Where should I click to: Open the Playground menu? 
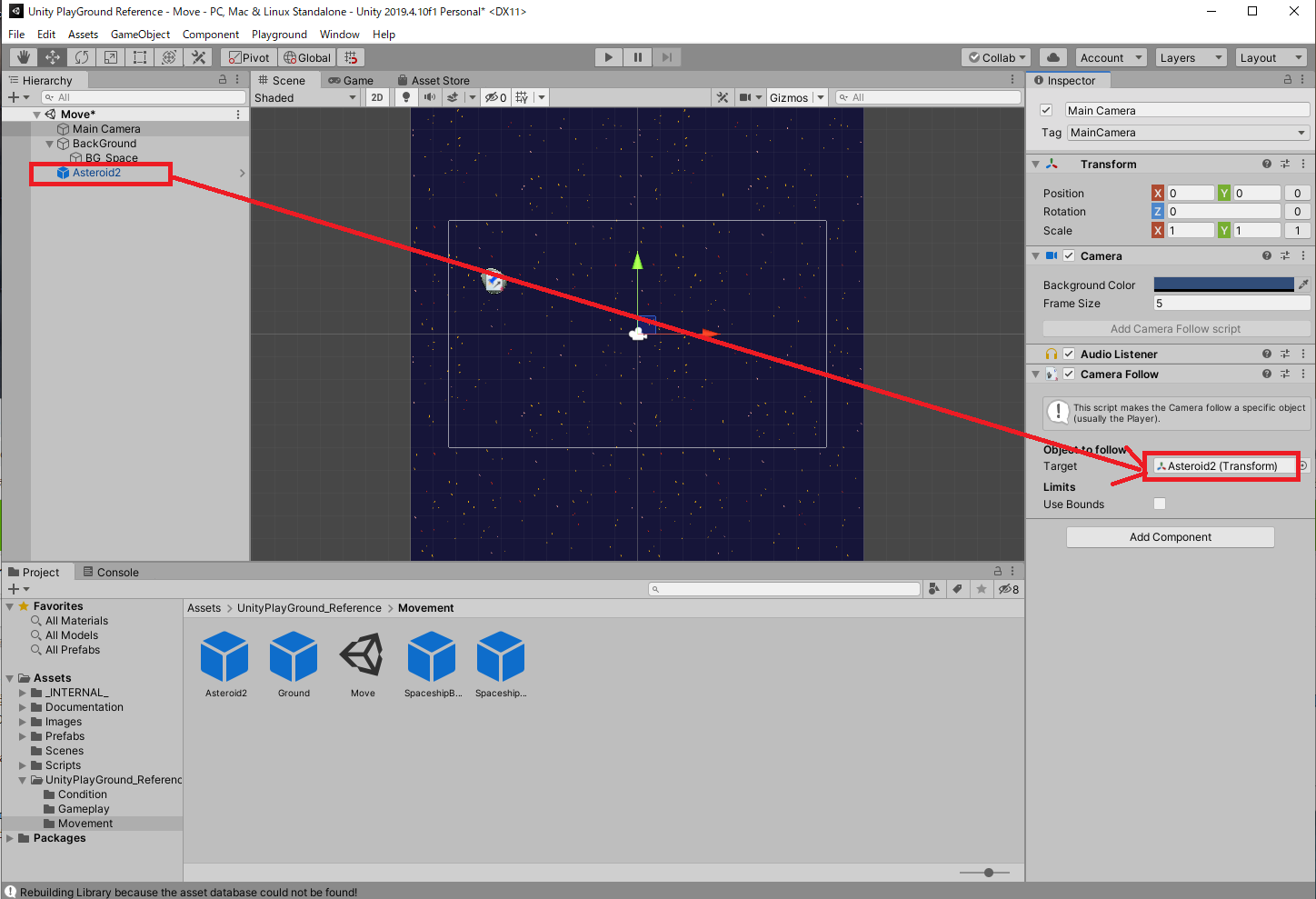pos(279,35)
